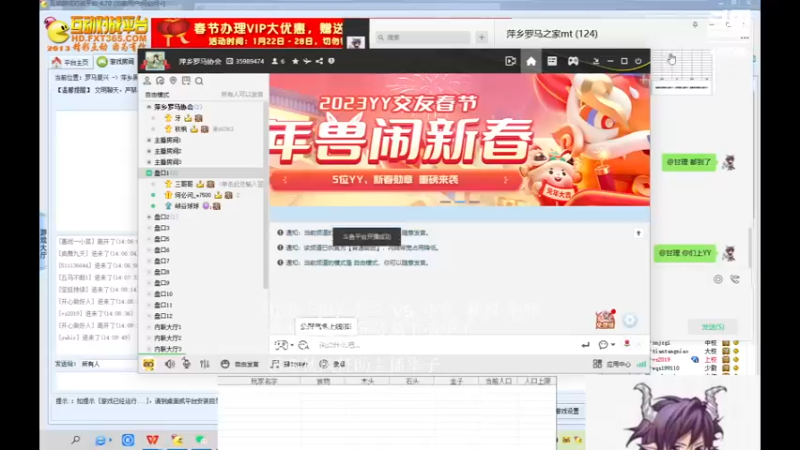The height and width of the screenshot is (450, 800).
Task: Click the video live icon in YY header
Action: point(510,61)
